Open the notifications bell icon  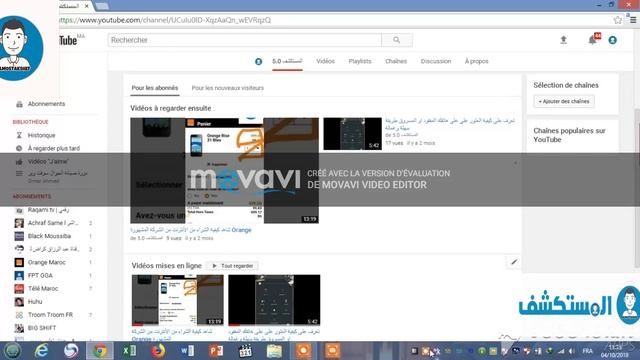click(592, 40)
